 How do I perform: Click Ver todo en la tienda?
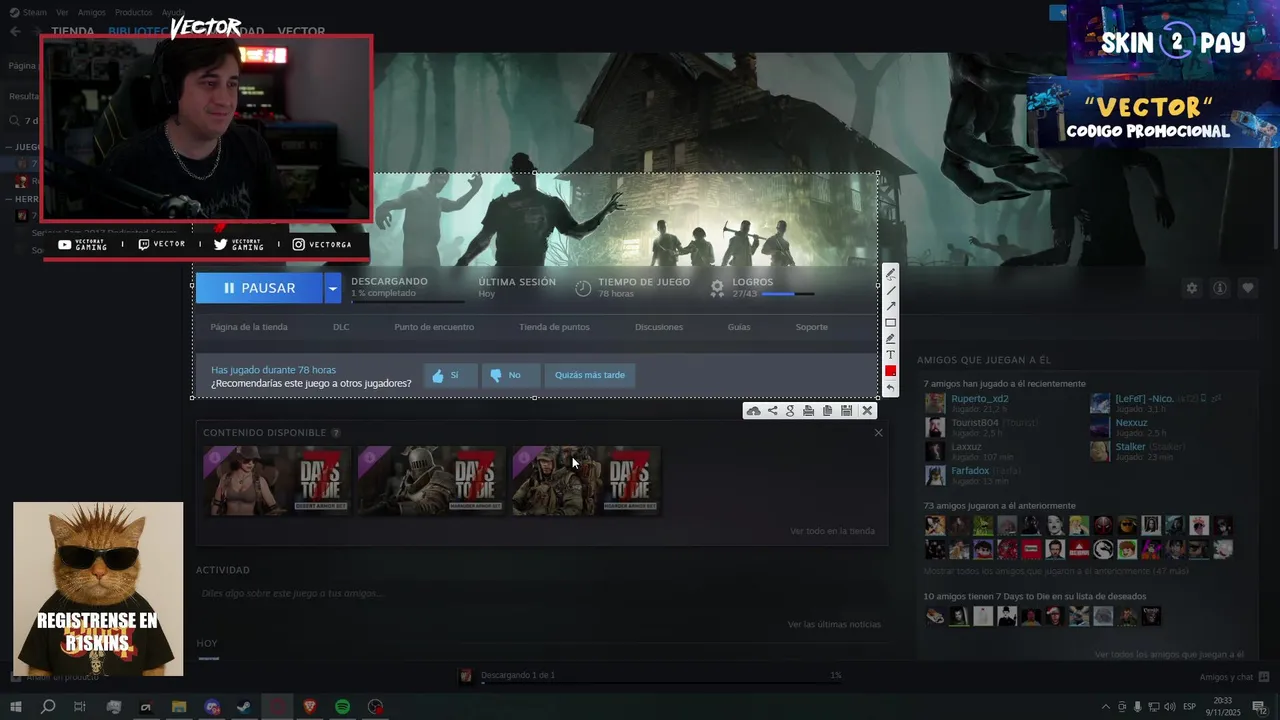tap(832, 531)
